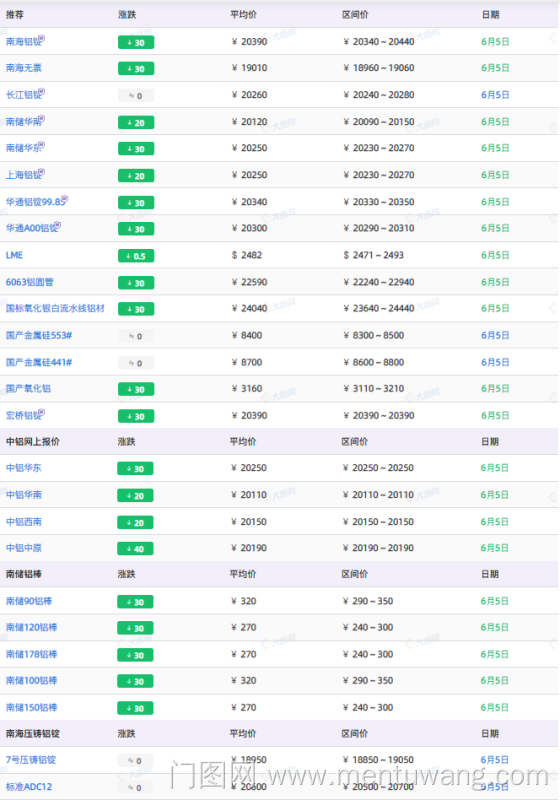Click the 6月5日 date in 南储100铝棒 row
Viewport: 560px width, 800px height.
[495, 681]
